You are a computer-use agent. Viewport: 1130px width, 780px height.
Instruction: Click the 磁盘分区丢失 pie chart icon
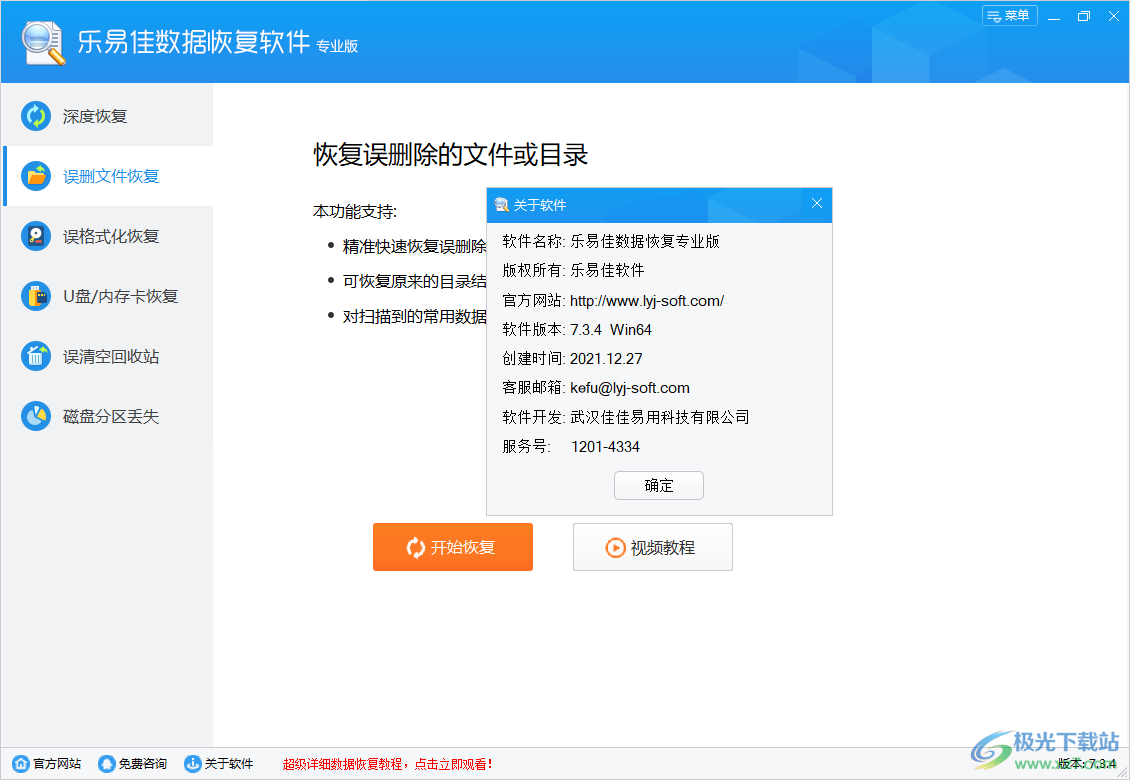pos(36,416)
